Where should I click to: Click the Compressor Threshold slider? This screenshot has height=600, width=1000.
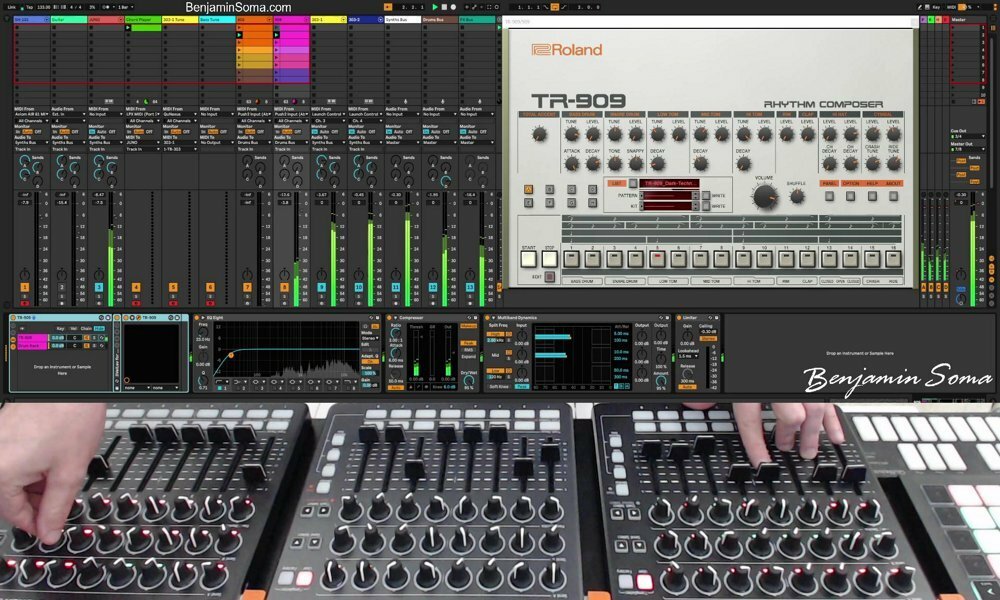pos(416,354)
